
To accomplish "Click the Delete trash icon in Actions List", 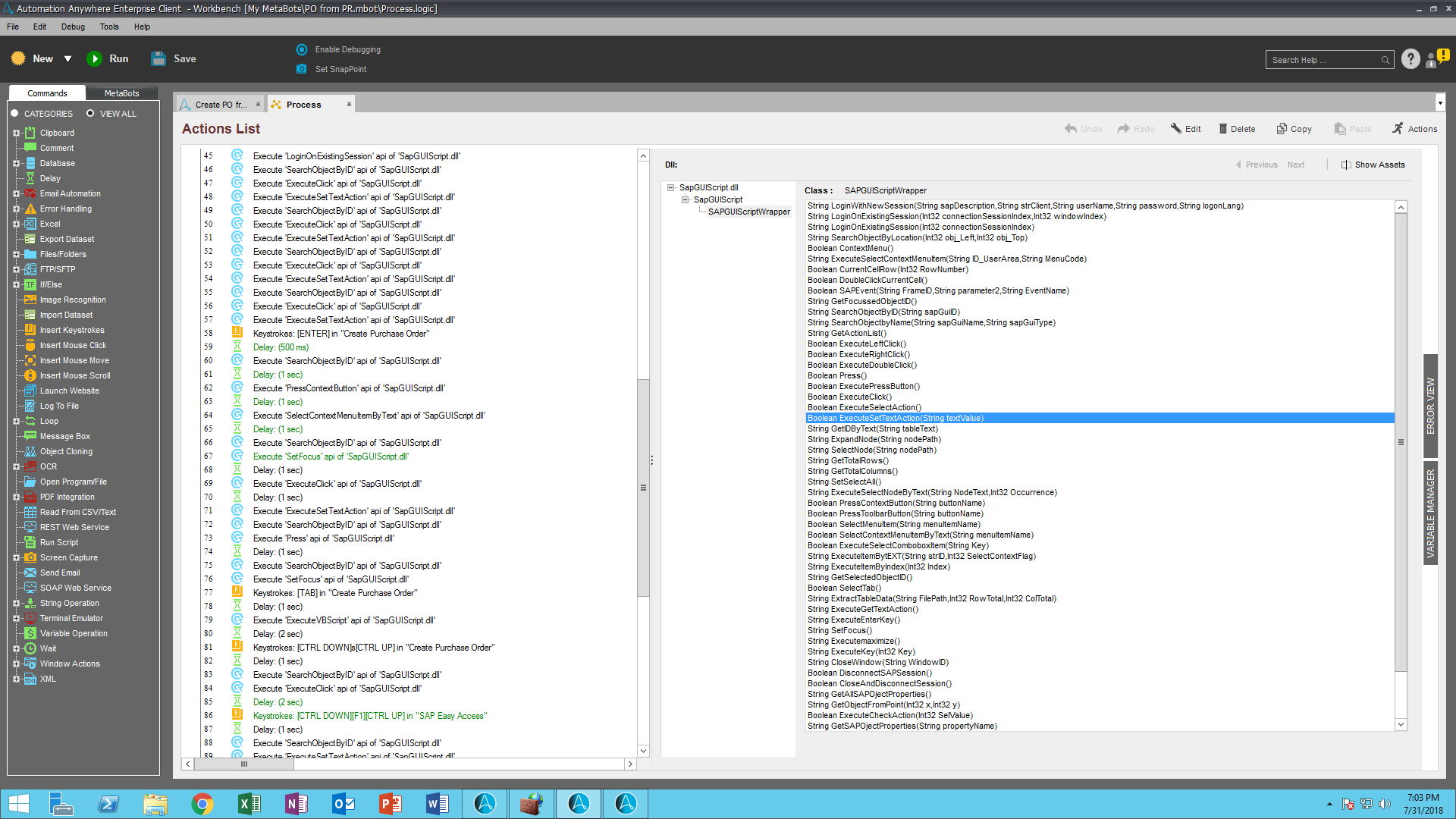I will [1222, 129].
